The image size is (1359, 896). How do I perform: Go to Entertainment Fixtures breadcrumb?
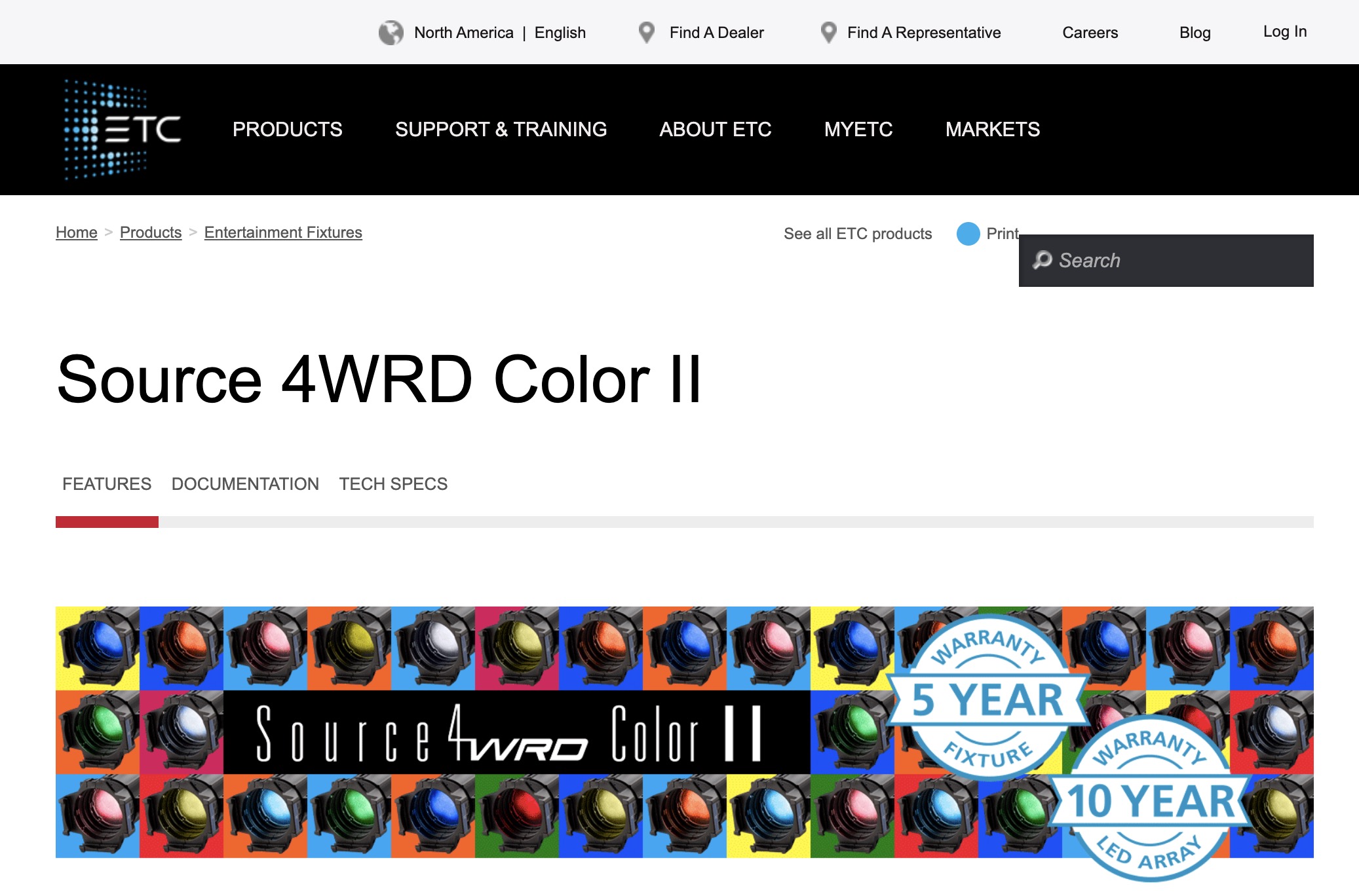tap(283, 233)
